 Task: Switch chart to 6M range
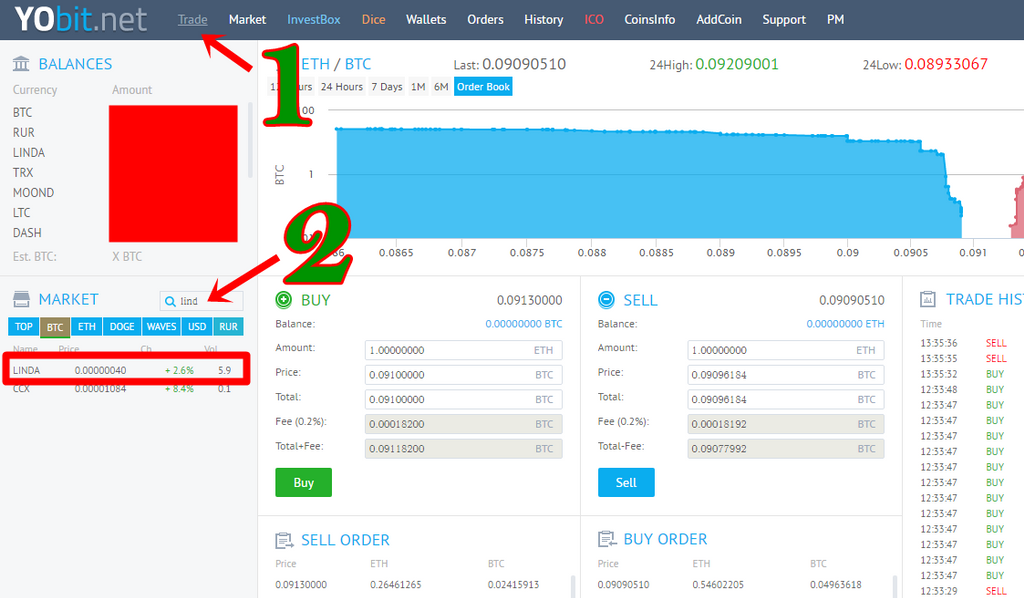(441, 86)
